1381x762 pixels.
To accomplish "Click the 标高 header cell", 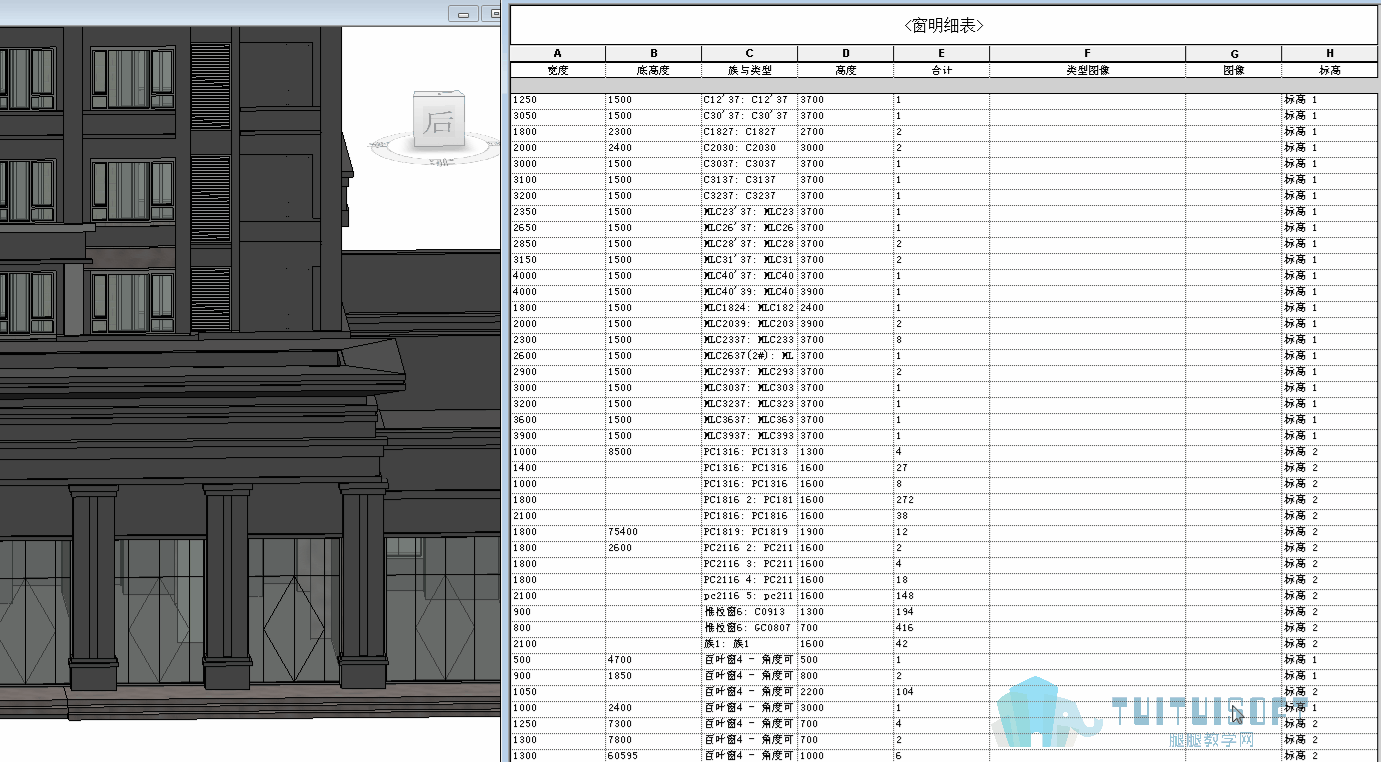I will [x=1330, y=70].
